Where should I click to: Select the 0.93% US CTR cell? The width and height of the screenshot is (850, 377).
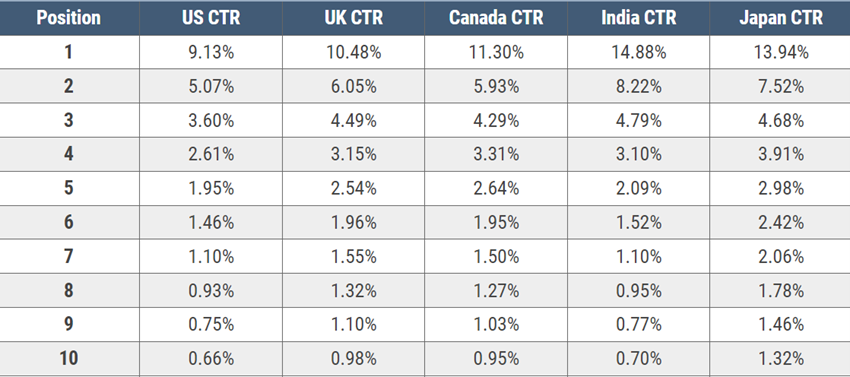(211, 290)
